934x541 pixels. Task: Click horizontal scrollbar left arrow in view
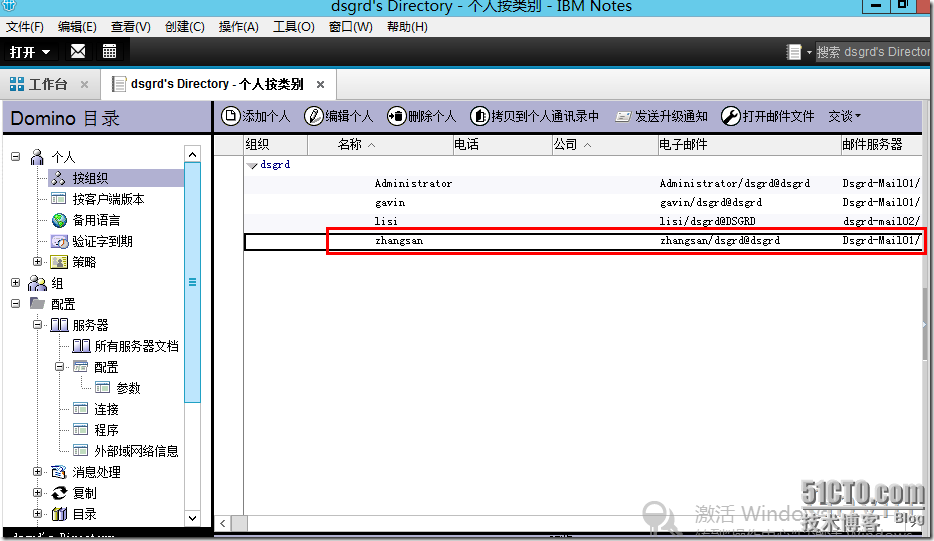coord(222,524)
